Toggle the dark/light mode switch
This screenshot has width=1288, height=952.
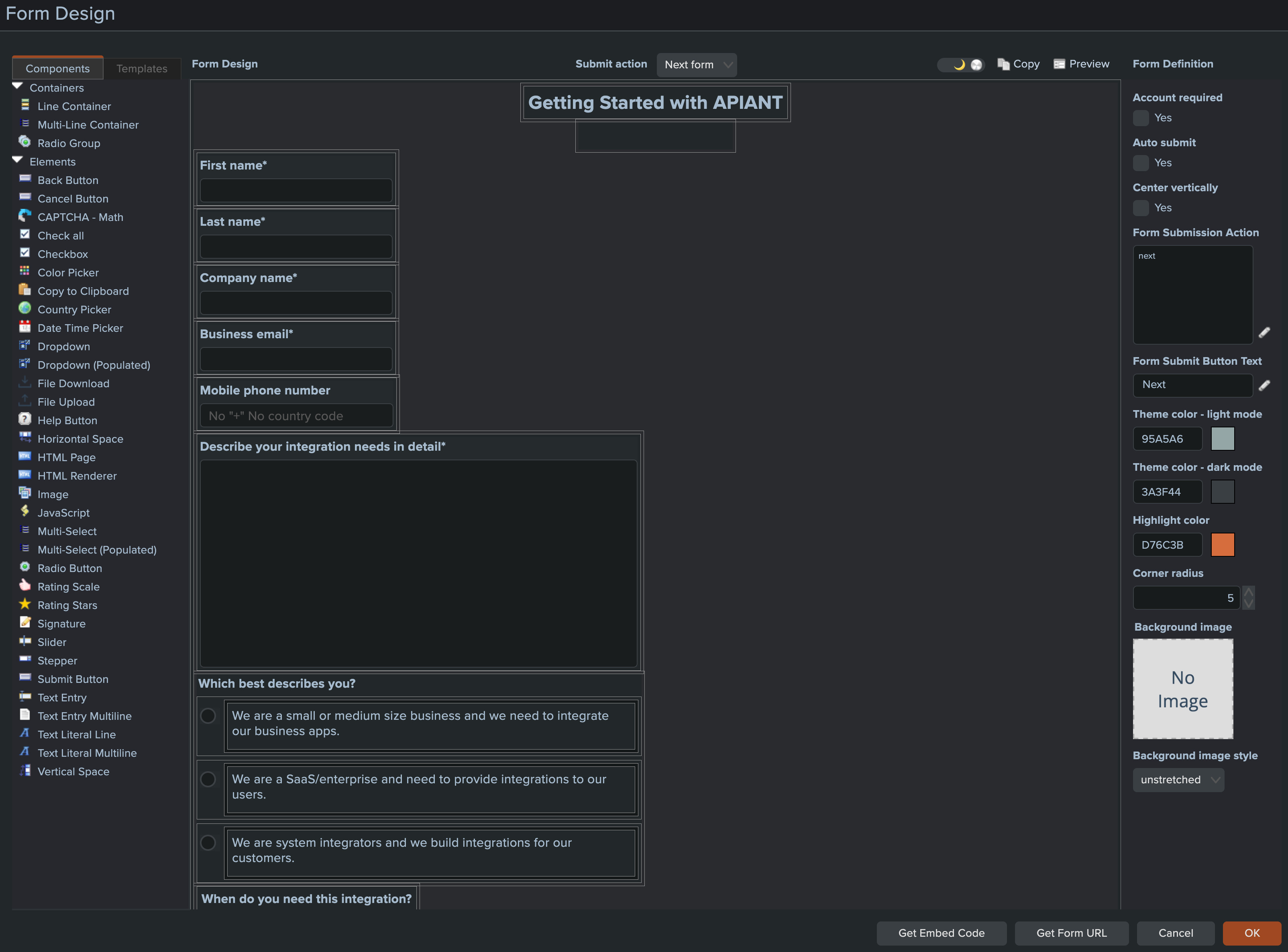(961, 65)
